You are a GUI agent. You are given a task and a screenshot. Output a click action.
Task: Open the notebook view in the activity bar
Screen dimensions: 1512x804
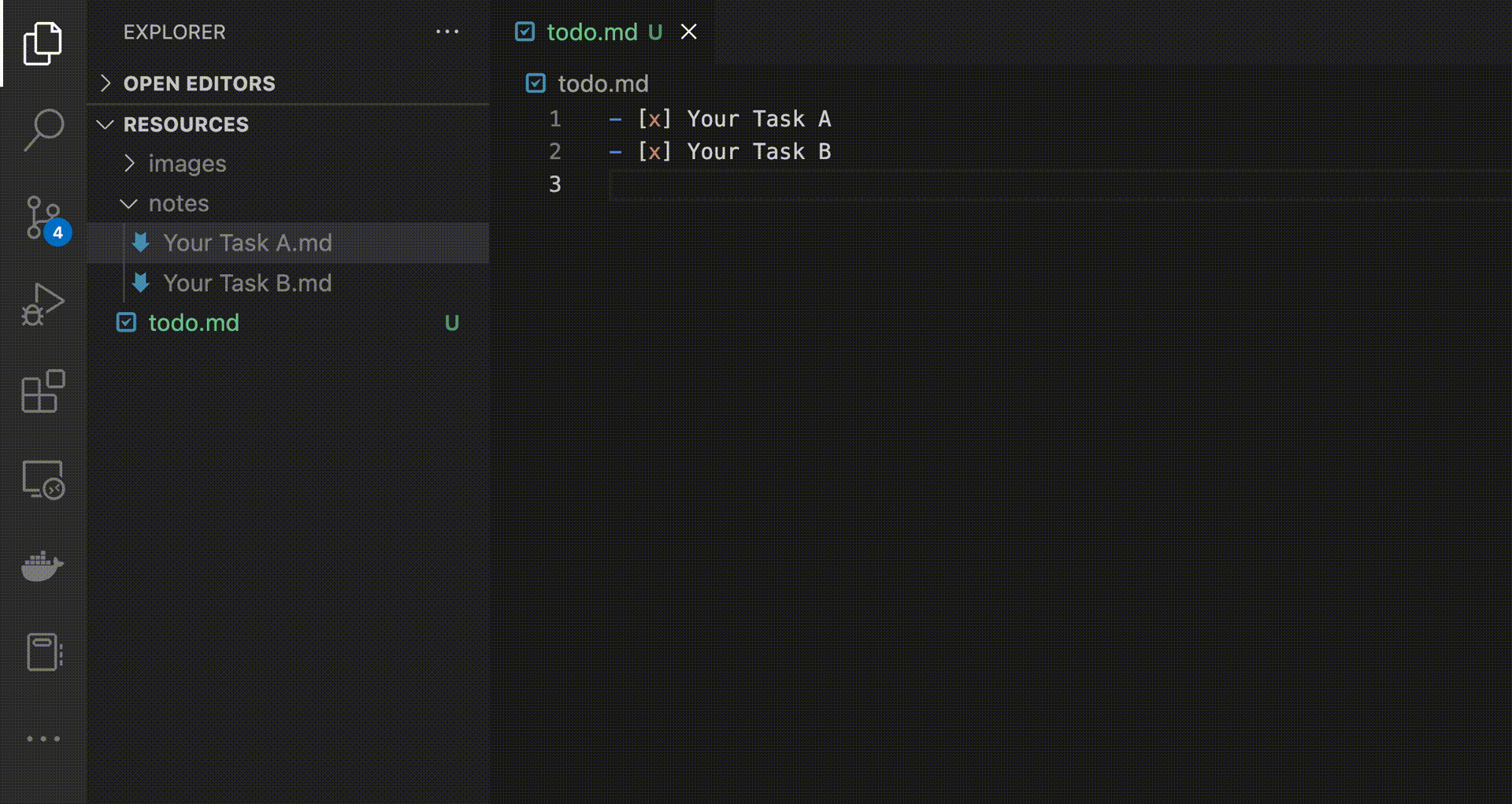[43, 651]
